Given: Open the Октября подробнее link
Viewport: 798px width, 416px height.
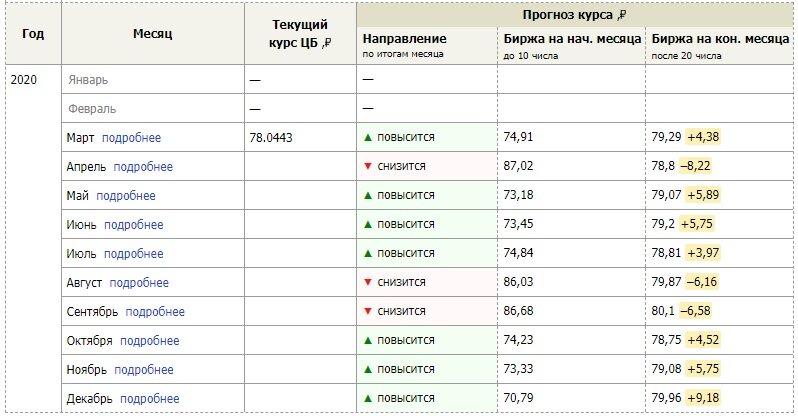Looking at the screenshot, I should pyautogui.click(x=150, y=341).
